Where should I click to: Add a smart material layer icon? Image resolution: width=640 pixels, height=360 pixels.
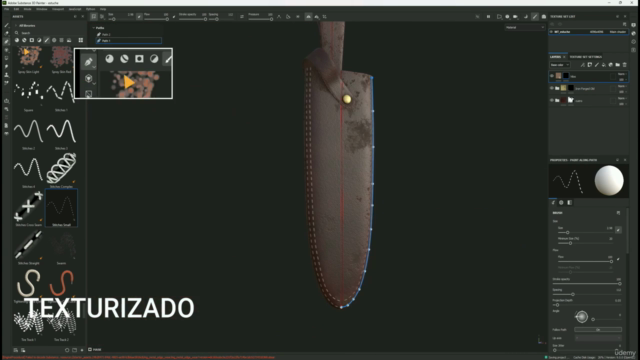pos(611,65)
